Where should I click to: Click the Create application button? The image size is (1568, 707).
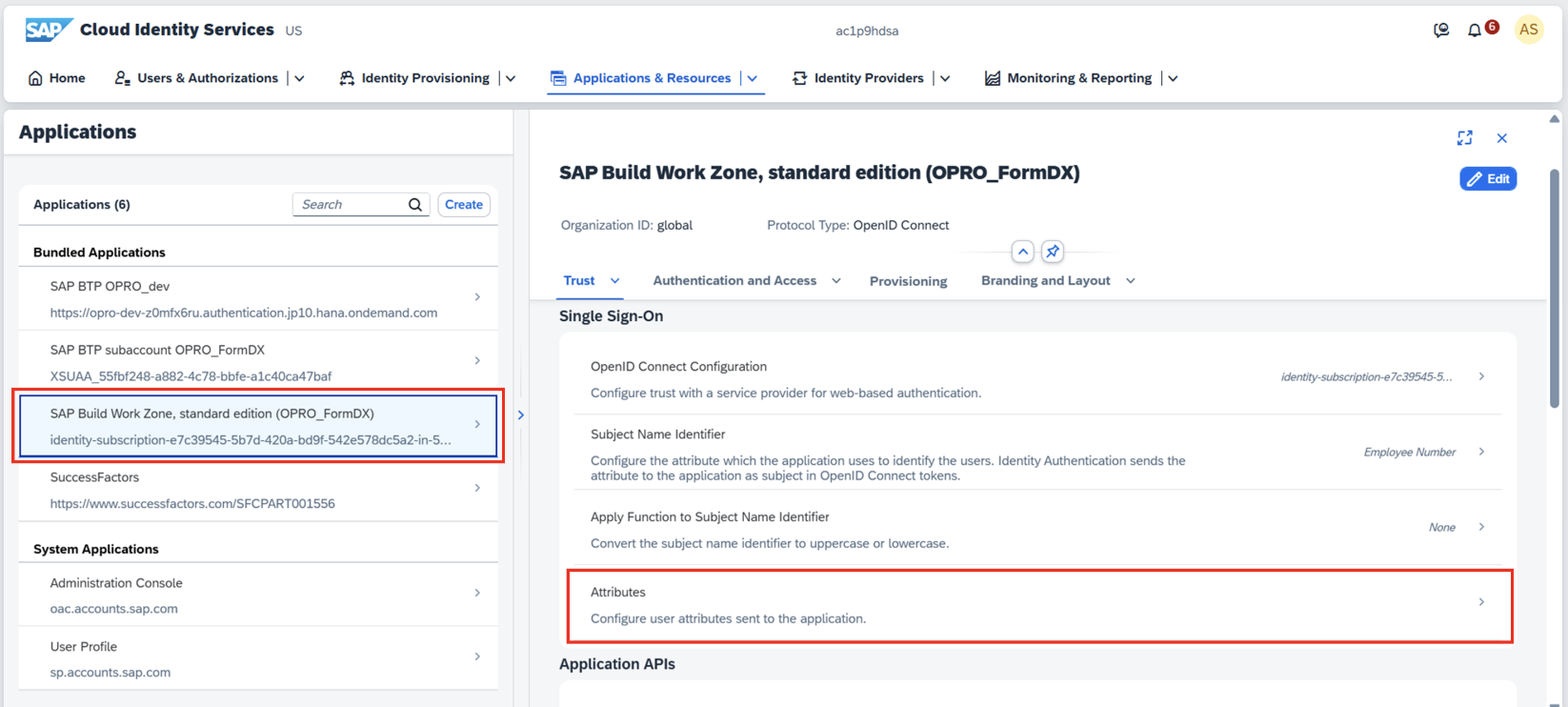pyautogui.click(x=464, y=205)
